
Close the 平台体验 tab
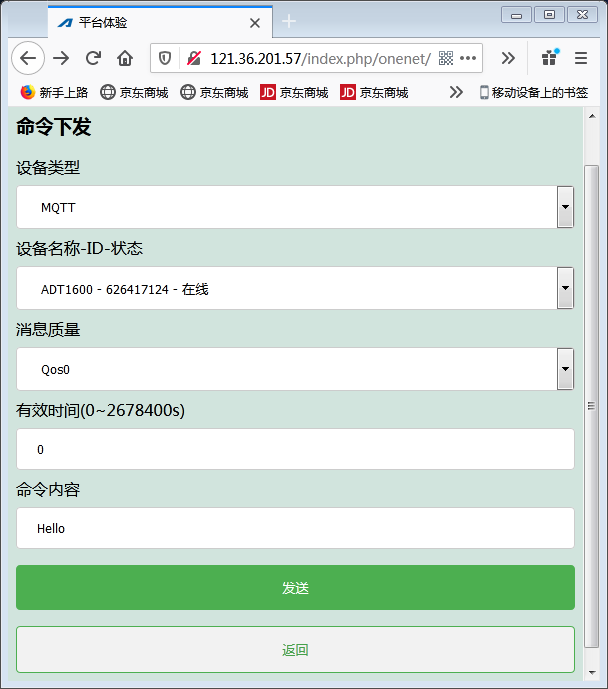[255, 23]
